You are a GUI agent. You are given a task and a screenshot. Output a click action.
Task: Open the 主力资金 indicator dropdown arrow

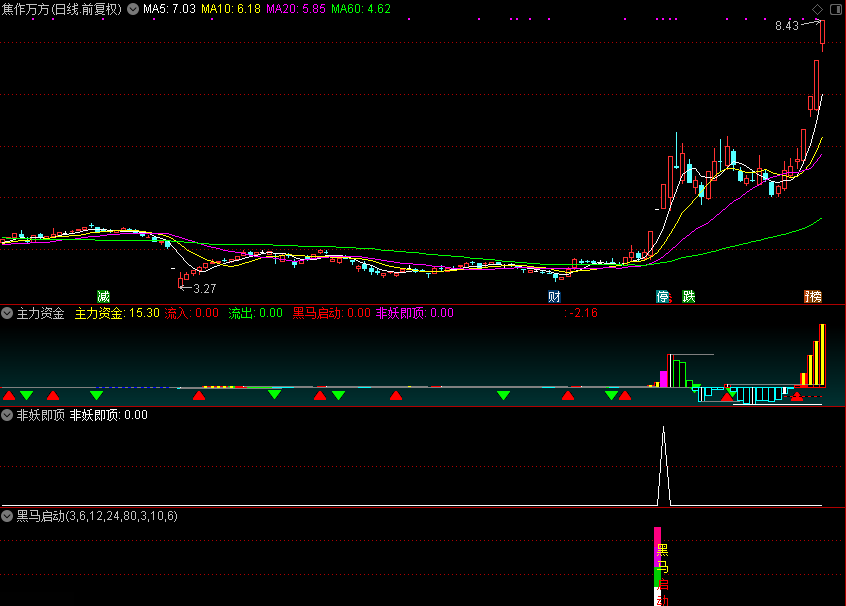point(7,313)
